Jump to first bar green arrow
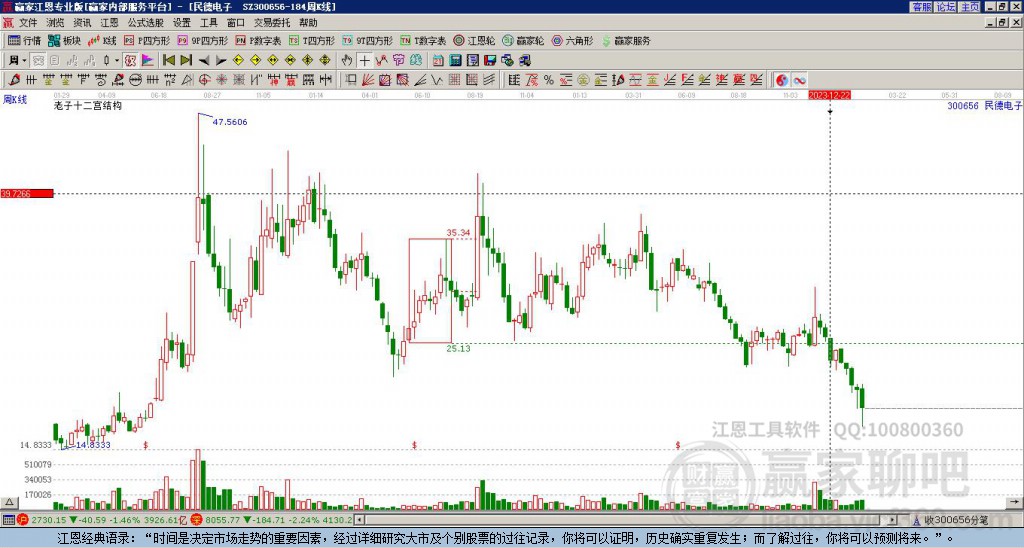Image resolution: width=1024 pixels, height=548 pixels. 168,61
